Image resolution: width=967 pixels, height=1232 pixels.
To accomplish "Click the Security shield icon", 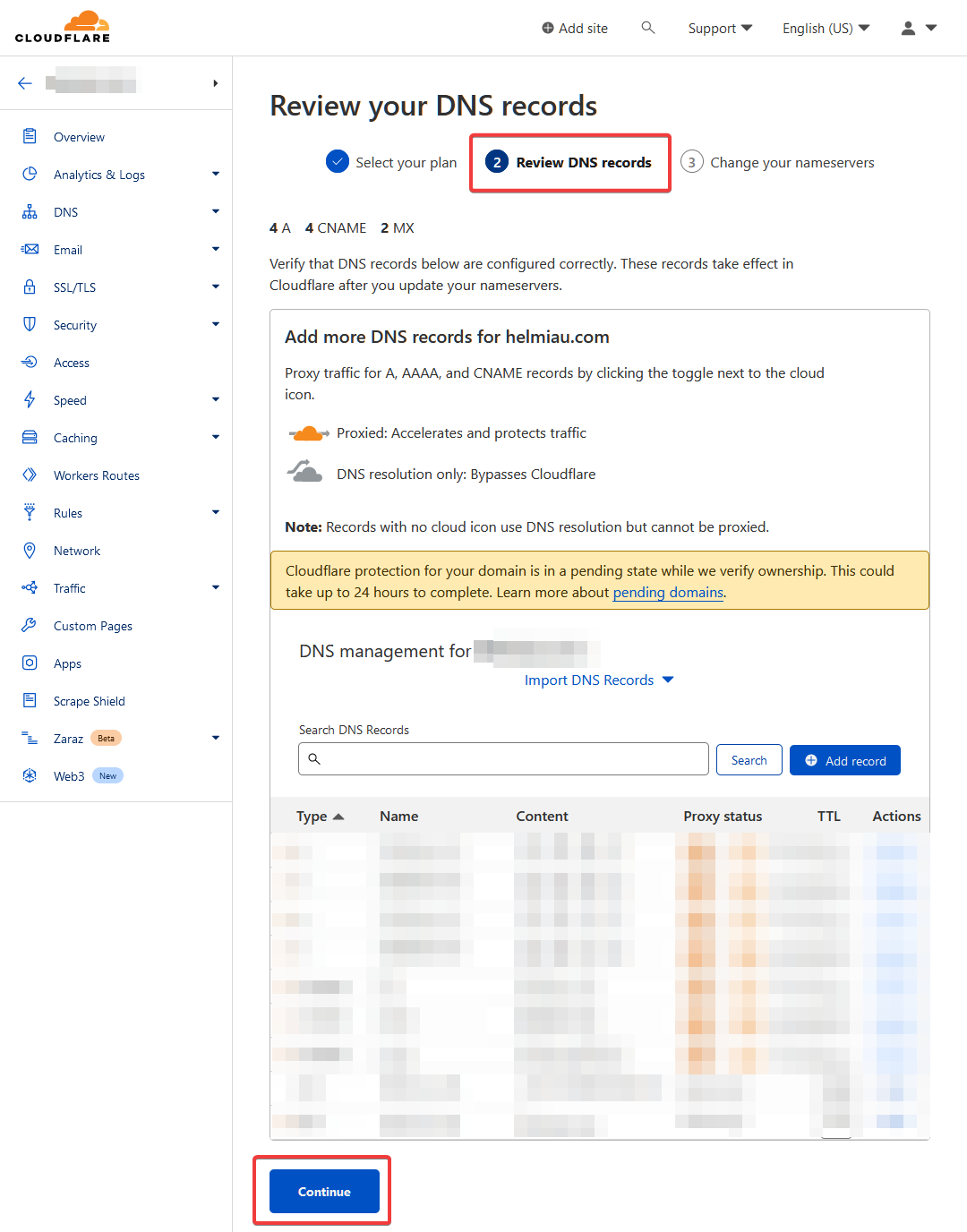I will coord(30,324).
